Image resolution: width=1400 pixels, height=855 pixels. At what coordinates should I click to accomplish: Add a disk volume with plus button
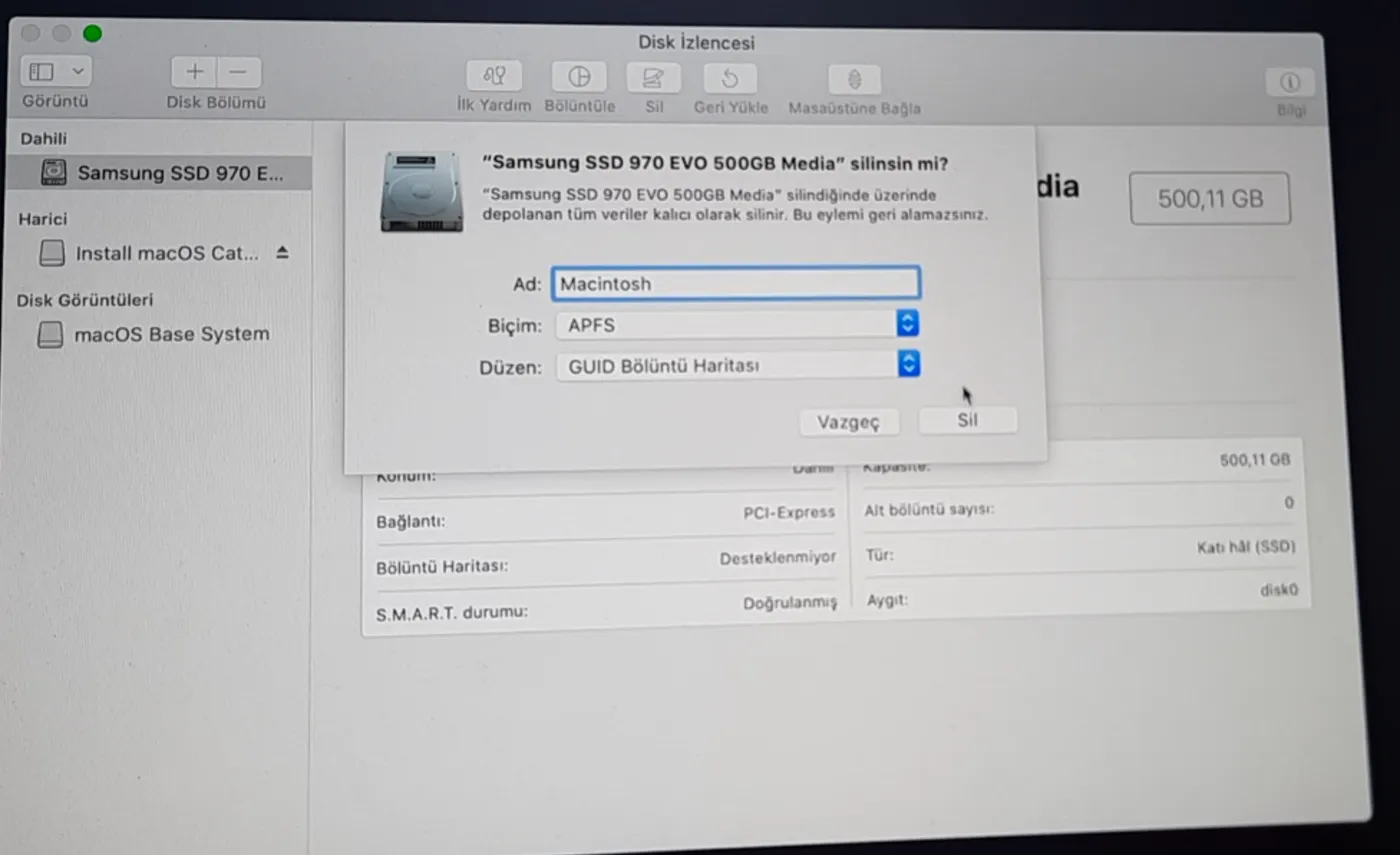coord(194,72)
